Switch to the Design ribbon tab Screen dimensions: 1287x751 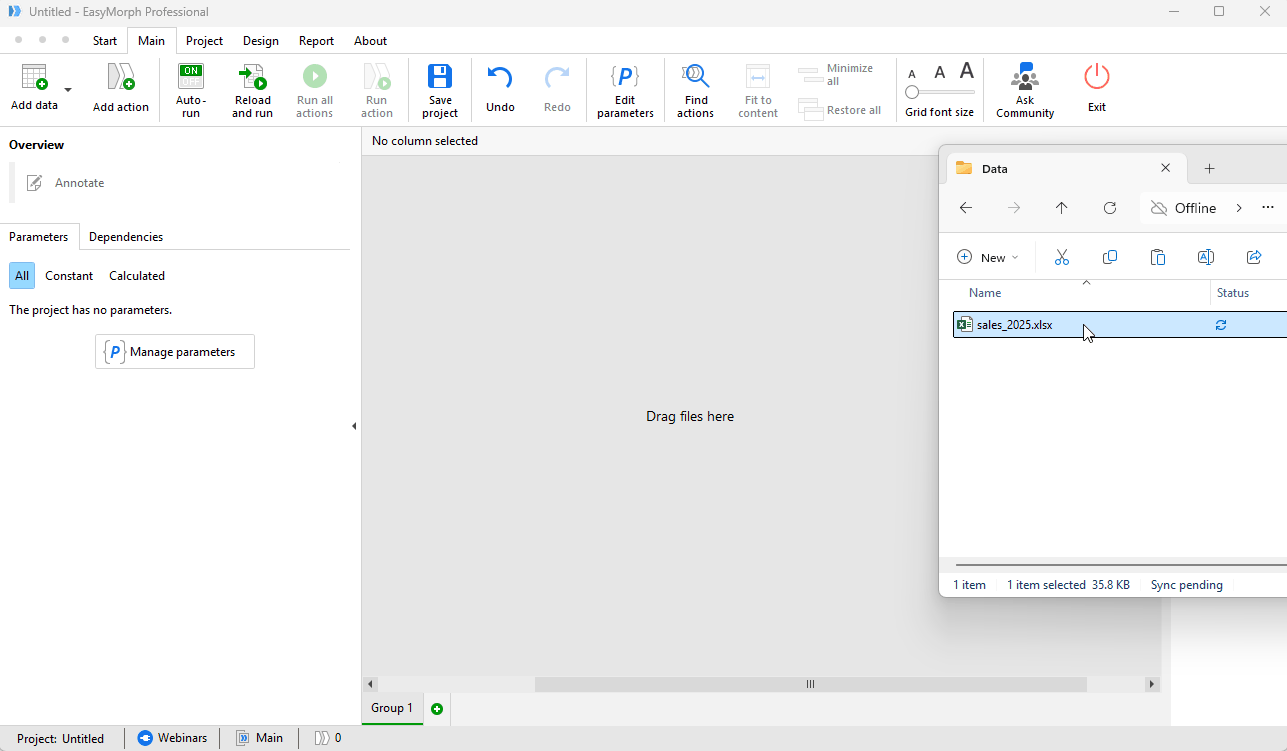(260, 41)
